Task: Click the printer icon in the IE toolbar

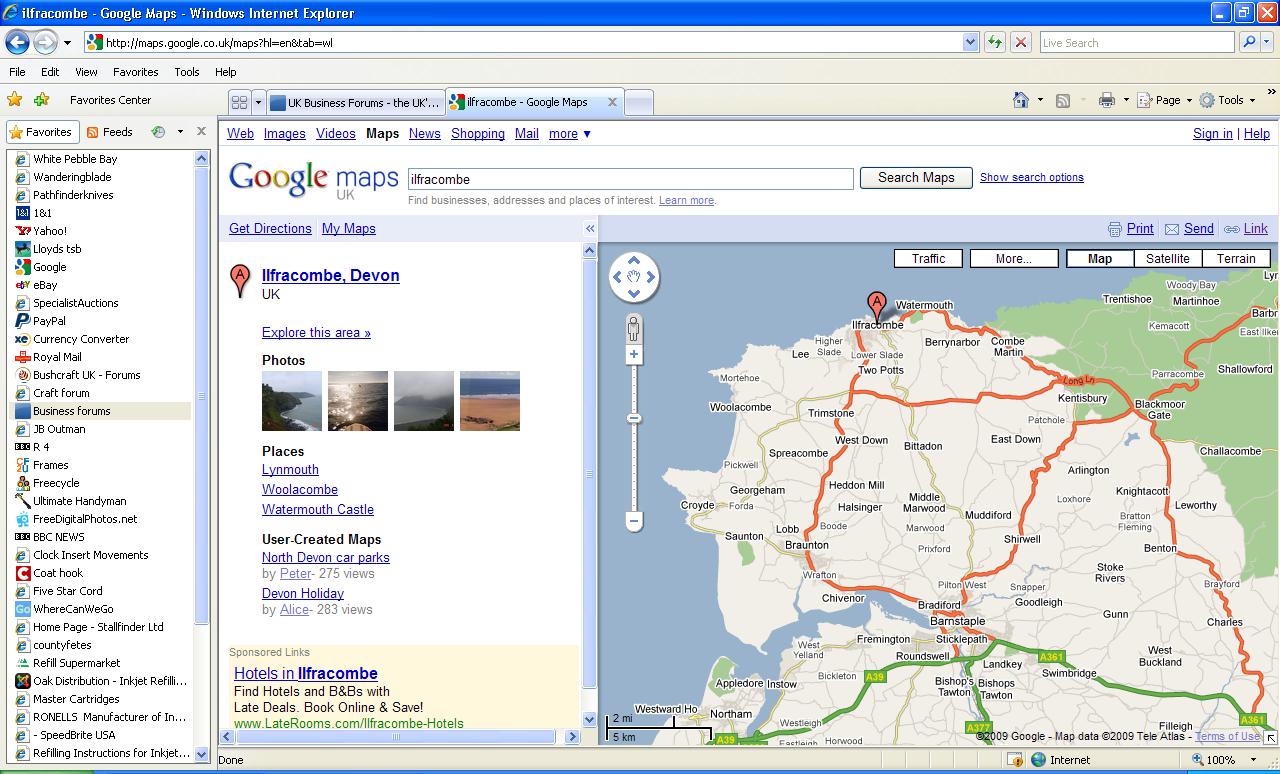Action: [1106, 100]
